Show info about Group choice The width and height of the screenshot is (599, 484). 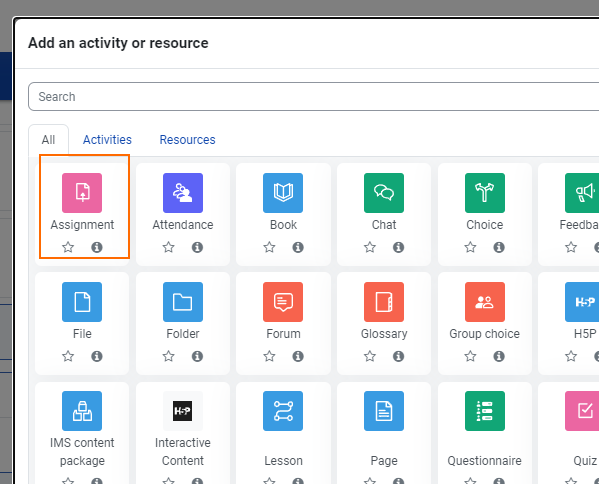click(x=499, y=356)
